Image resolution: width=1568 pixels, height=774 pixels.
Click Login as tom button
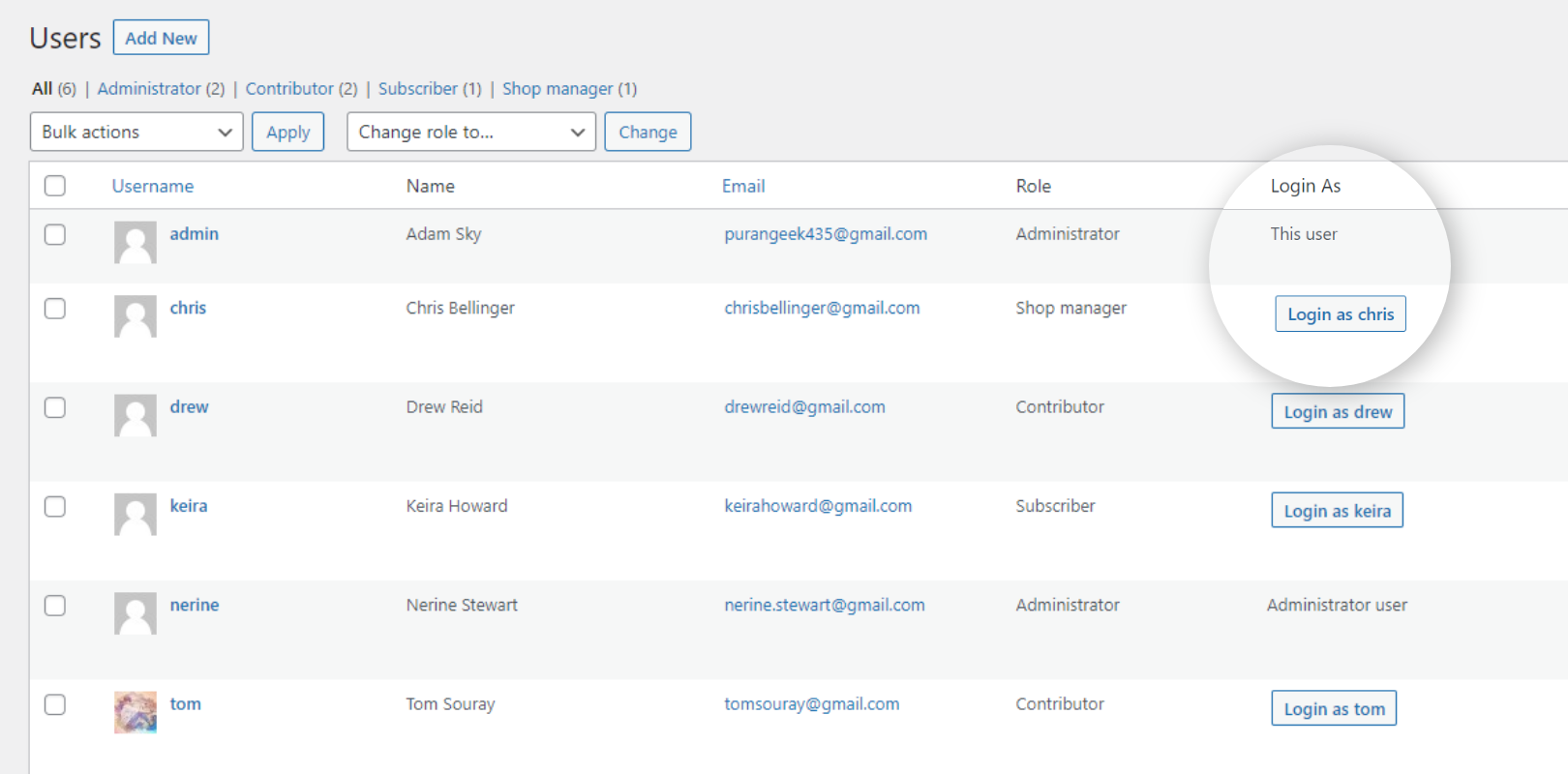(x=1334, y=708)
